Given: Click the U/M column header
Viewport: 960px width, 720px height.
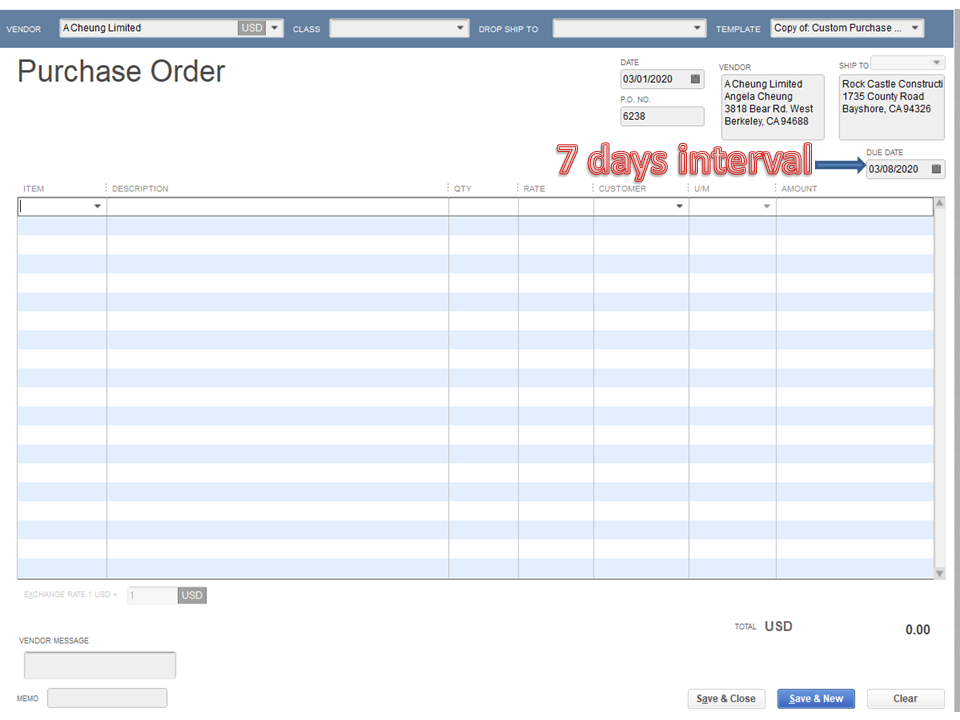Looking at the screenshot, I should (702, 189).
